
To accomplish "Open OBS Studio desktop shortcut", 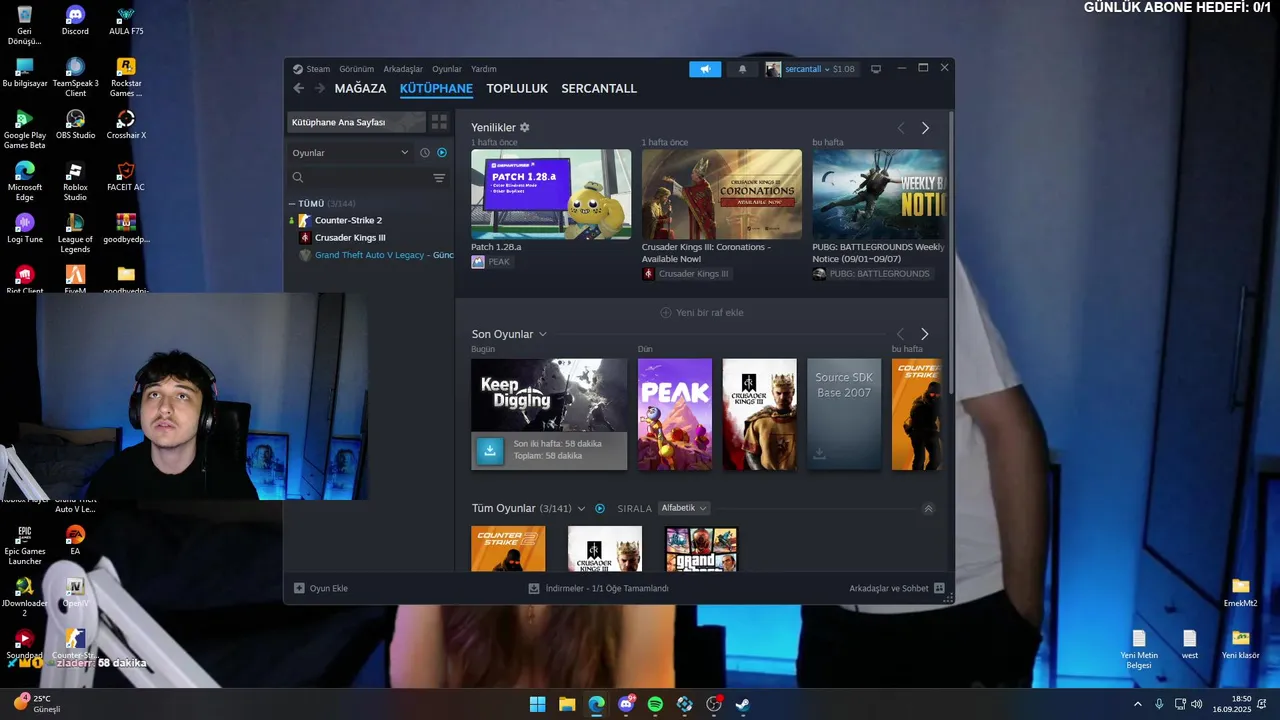I will click(75, 124).
